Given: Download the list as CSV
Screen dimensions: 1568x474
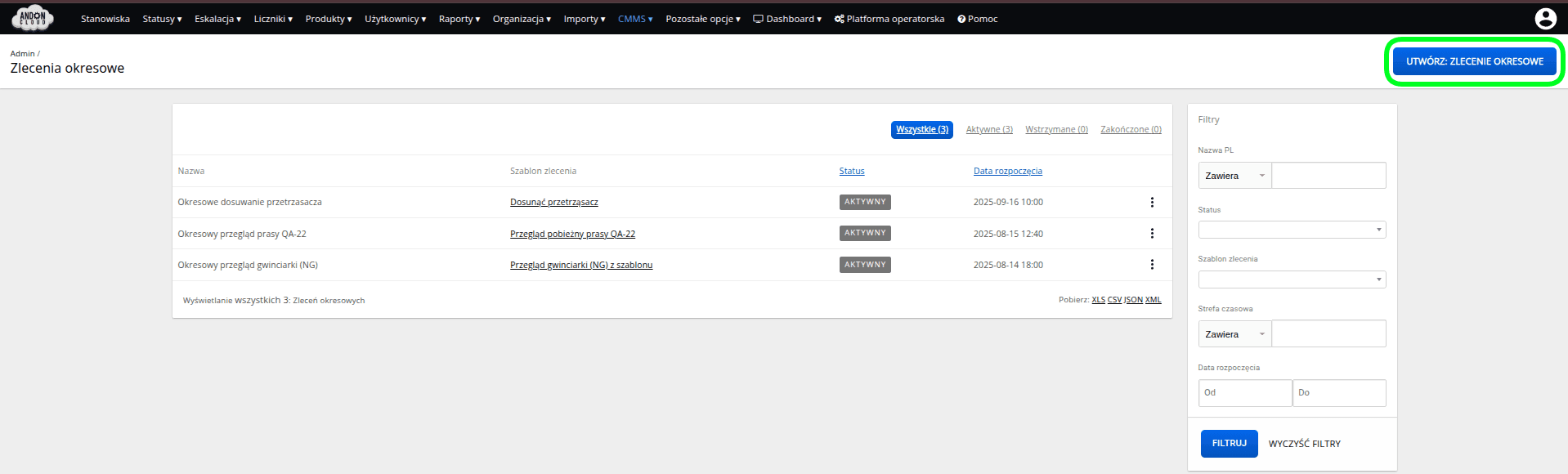Looking at the screenshot, I should [1114, 300].
